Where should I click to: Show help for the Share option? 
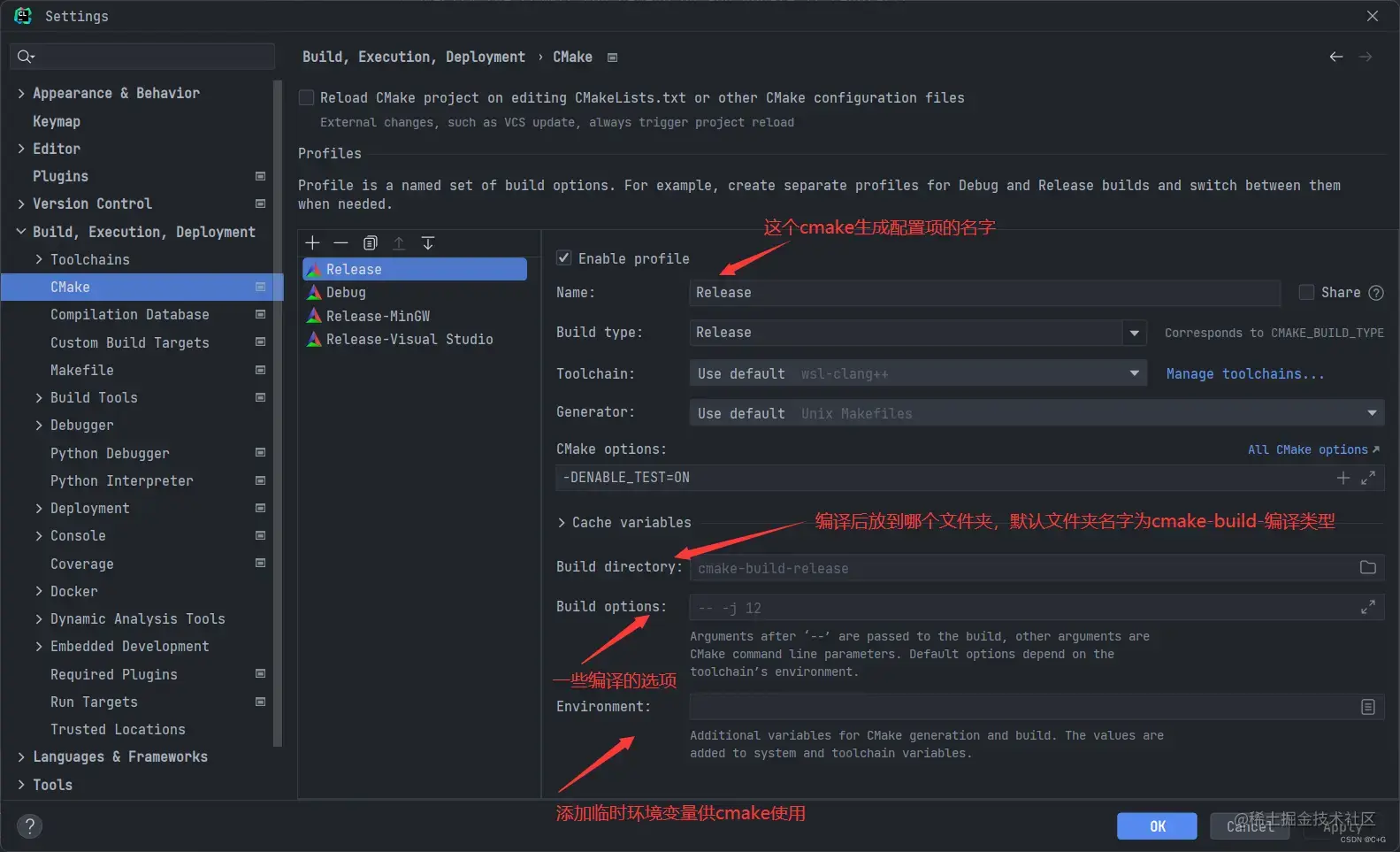[1376, 293]
